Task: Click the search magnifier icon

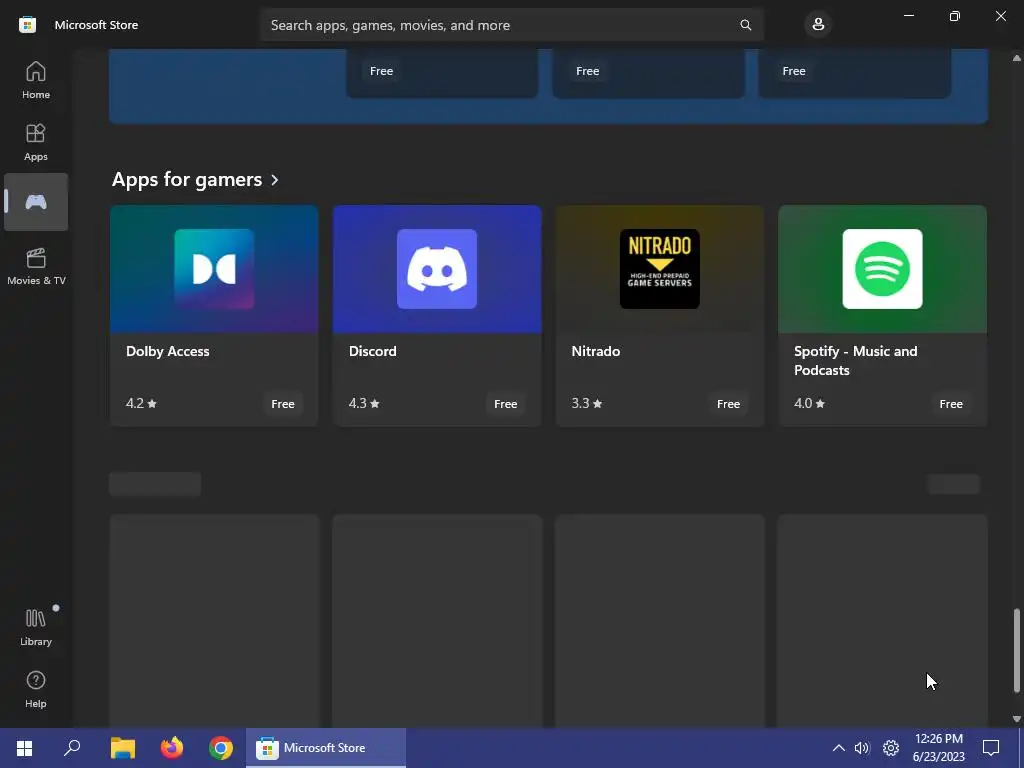Action: click(x=745, y=25)
